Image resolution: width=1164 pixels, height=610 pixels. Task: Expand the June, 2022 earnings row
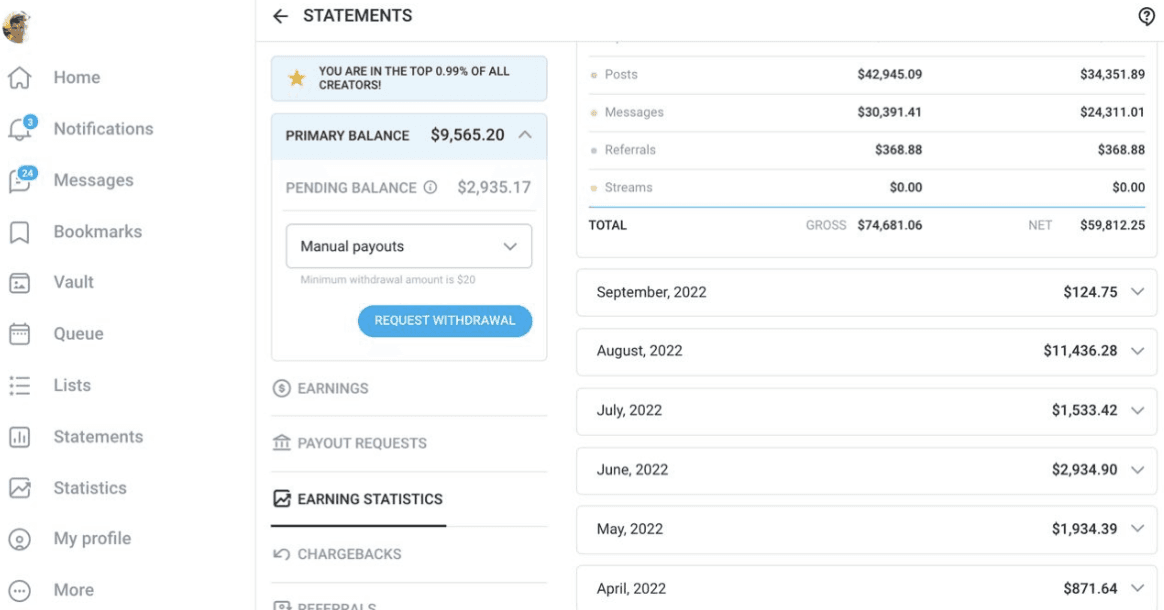tap(1136, 470)
